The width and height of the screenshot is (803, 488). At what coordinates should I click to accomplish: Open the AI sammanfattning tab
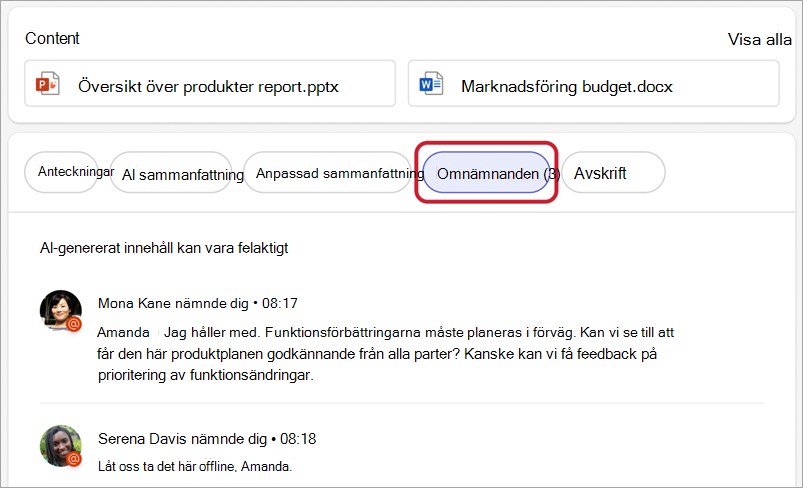click(x=172, y=173)
